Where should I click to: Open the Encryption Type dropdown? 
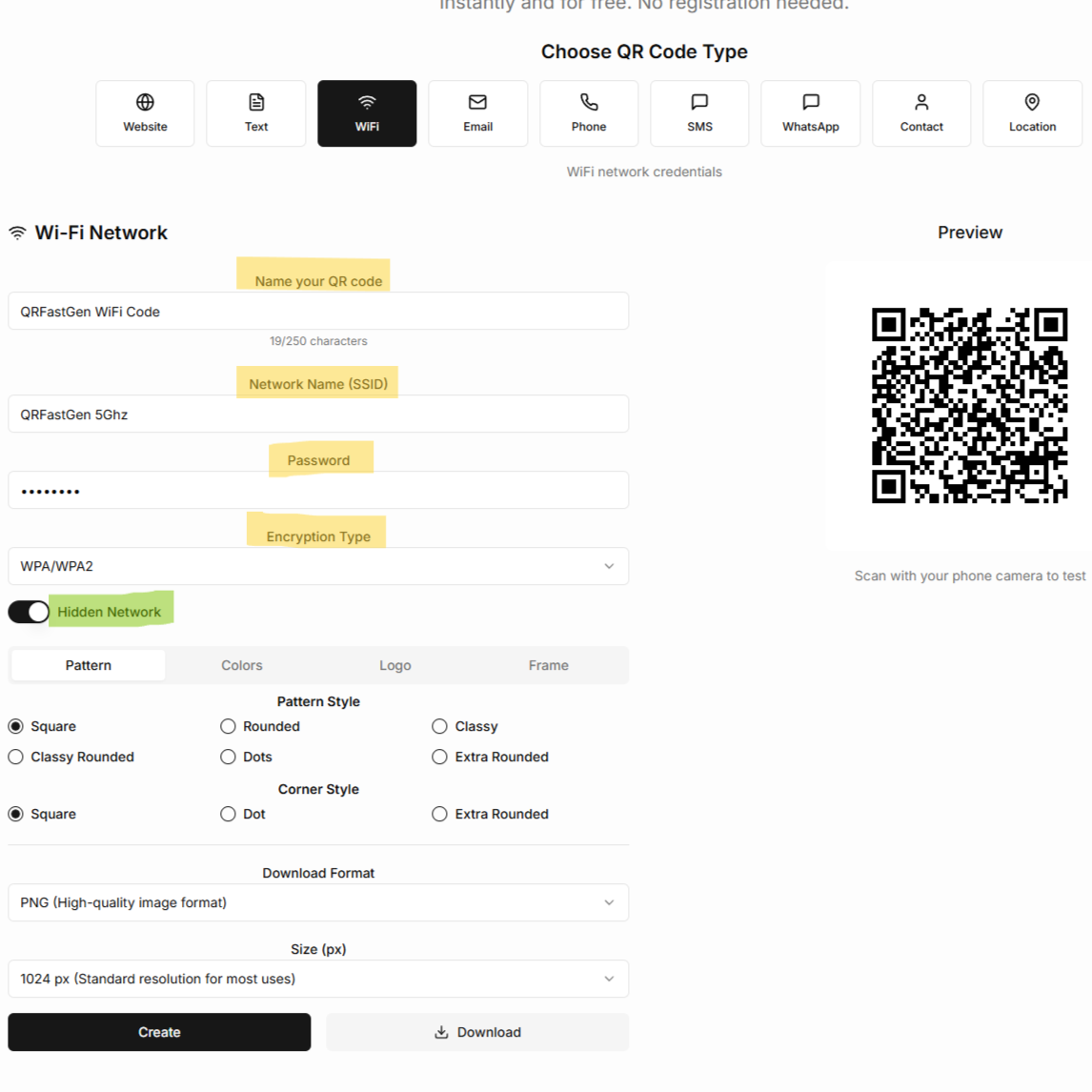coord(318,566)
